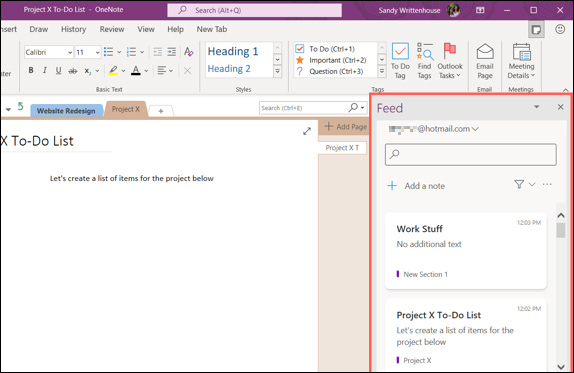Send feedback using the smiley icon

click(560, 29)
